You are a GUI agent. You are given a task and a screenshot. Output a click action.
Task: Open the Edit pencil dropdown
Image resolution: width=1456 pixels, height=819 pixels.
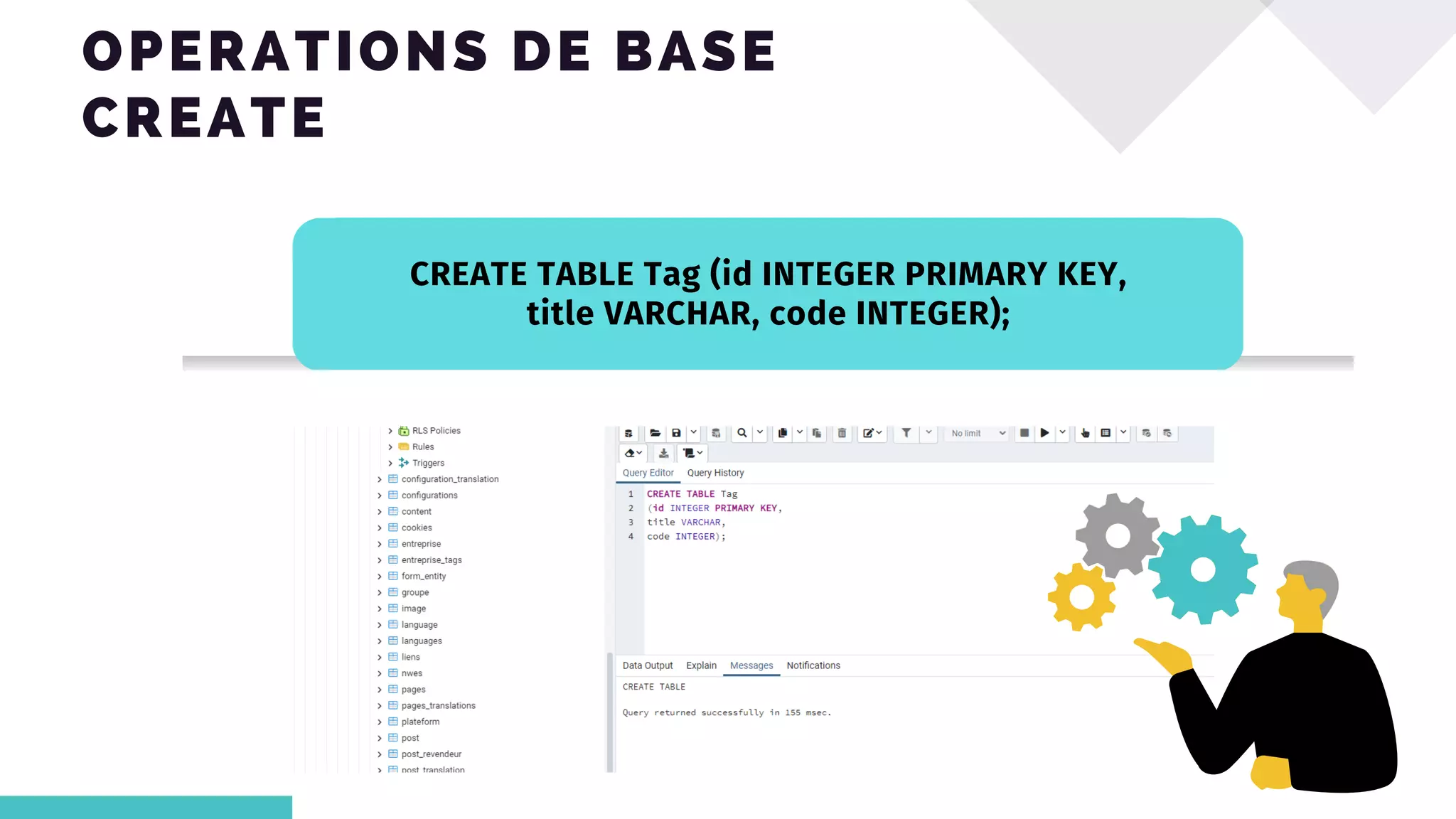click(x=872, y=433)
